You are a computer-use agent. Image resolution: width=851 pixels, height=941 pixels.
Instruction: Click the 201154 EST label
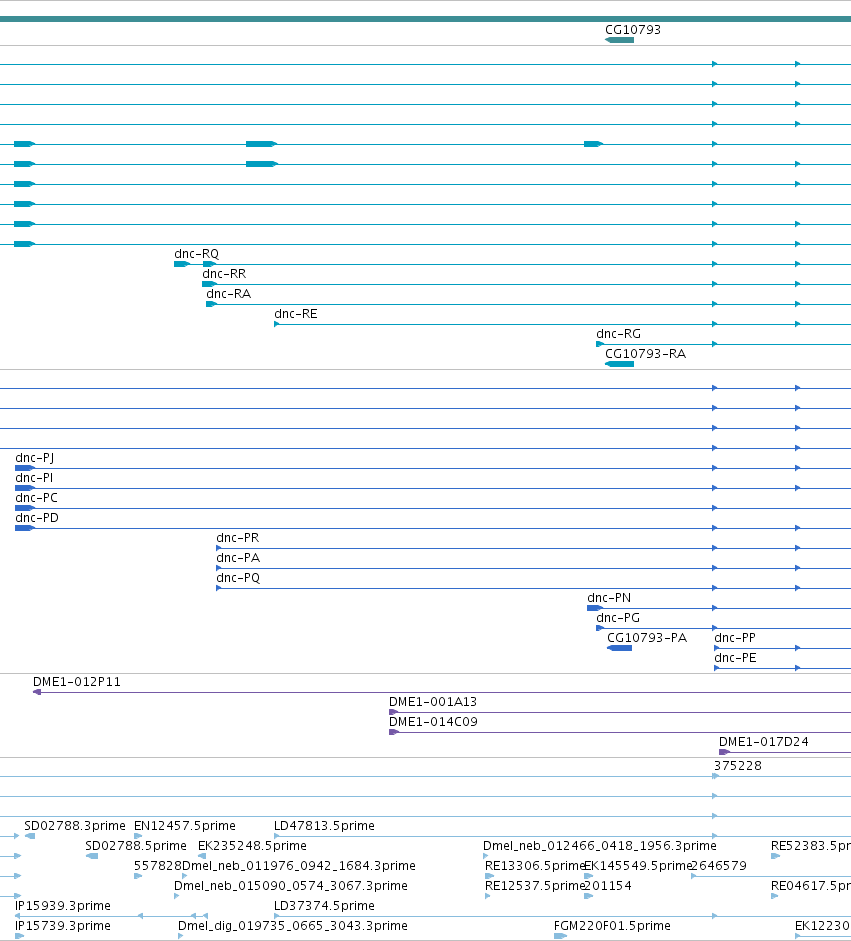coord(607,886)
